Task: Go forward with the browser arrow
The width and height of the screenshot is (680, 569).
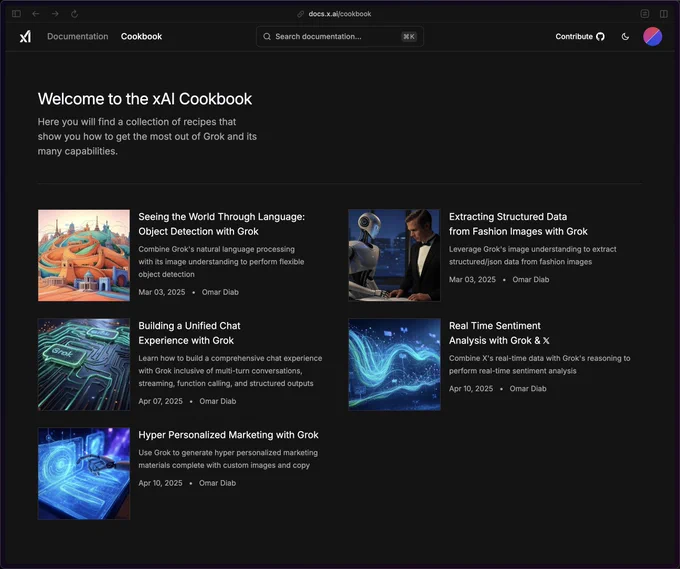Action: click(x=55, y=14)
